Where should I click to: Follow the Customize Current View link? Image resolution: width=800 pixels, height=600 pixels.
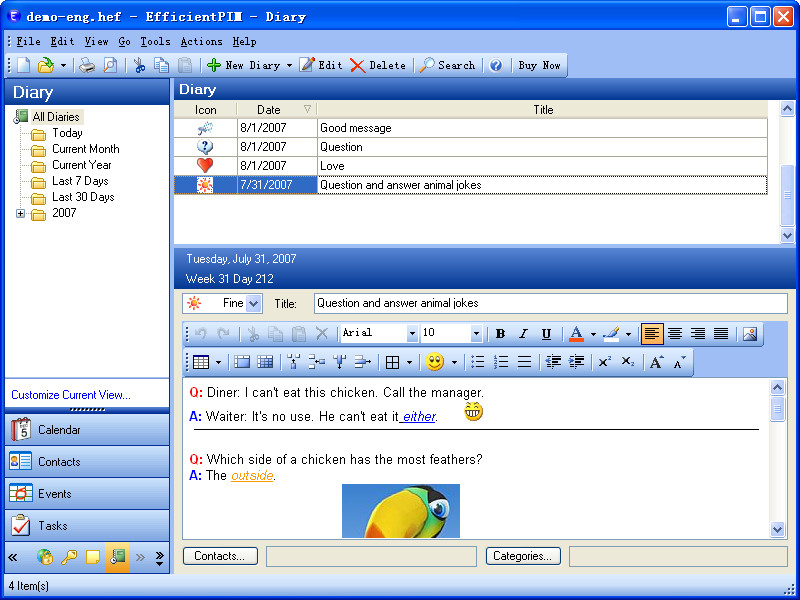click(x=71, y=395)
